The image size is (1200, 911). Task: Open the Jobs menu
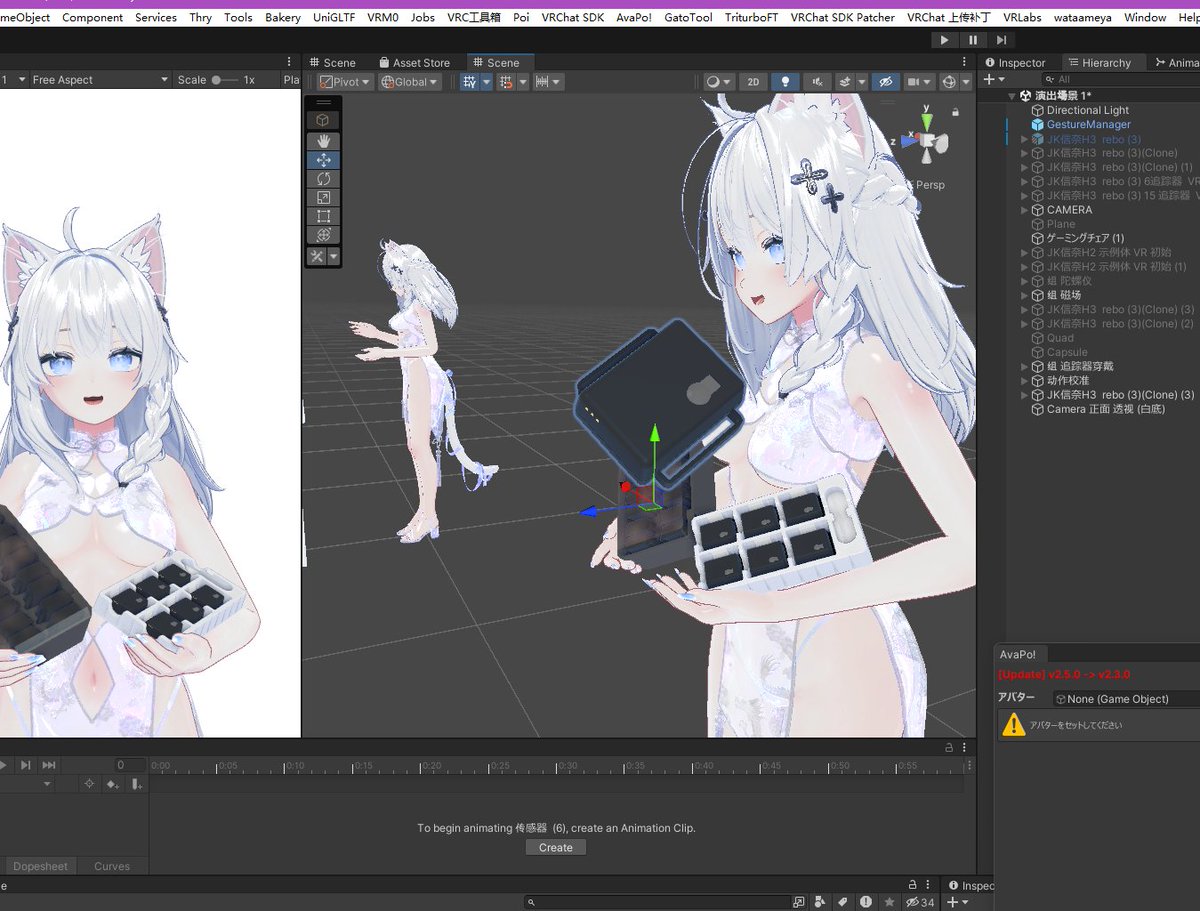(x=423, y=17)
